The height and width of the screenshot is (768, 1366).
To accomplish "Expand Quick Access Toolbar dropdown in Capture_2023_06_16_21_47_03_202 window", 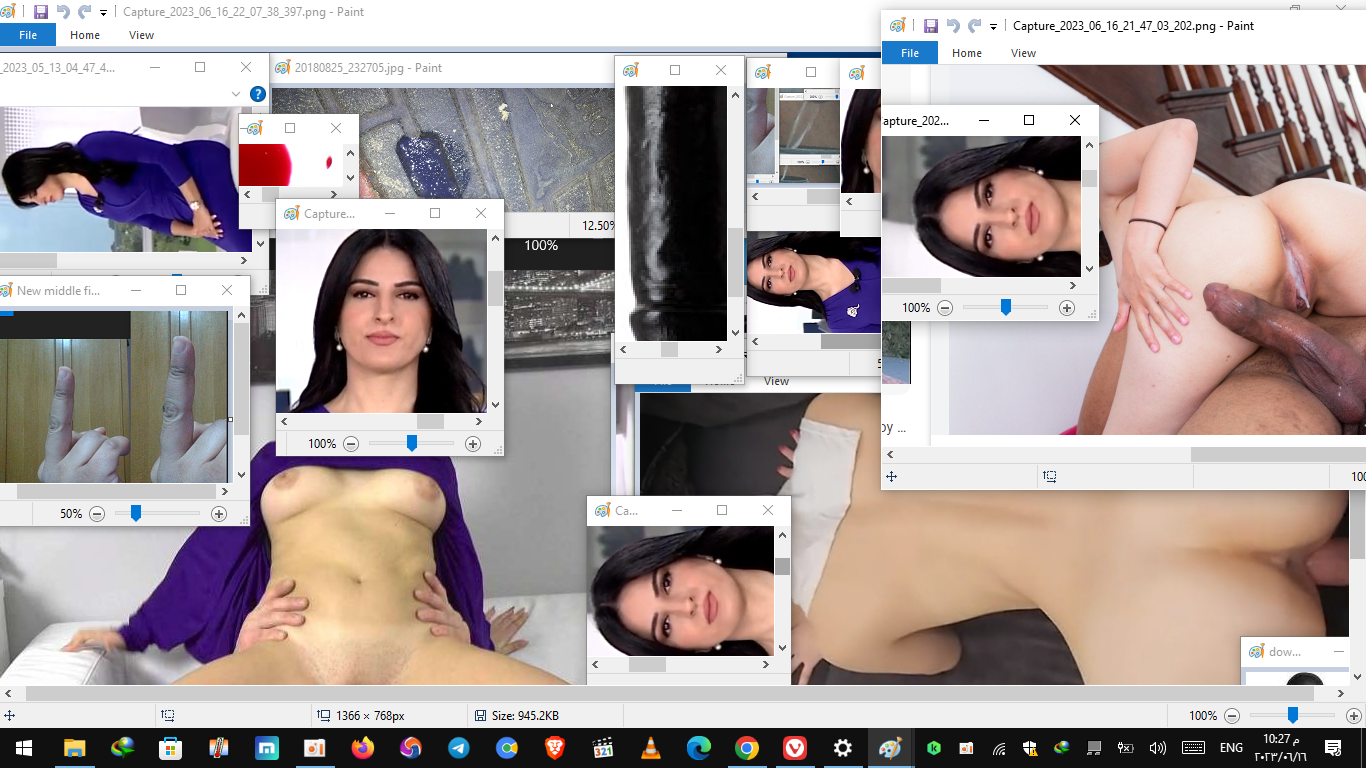I will [993, 27].
